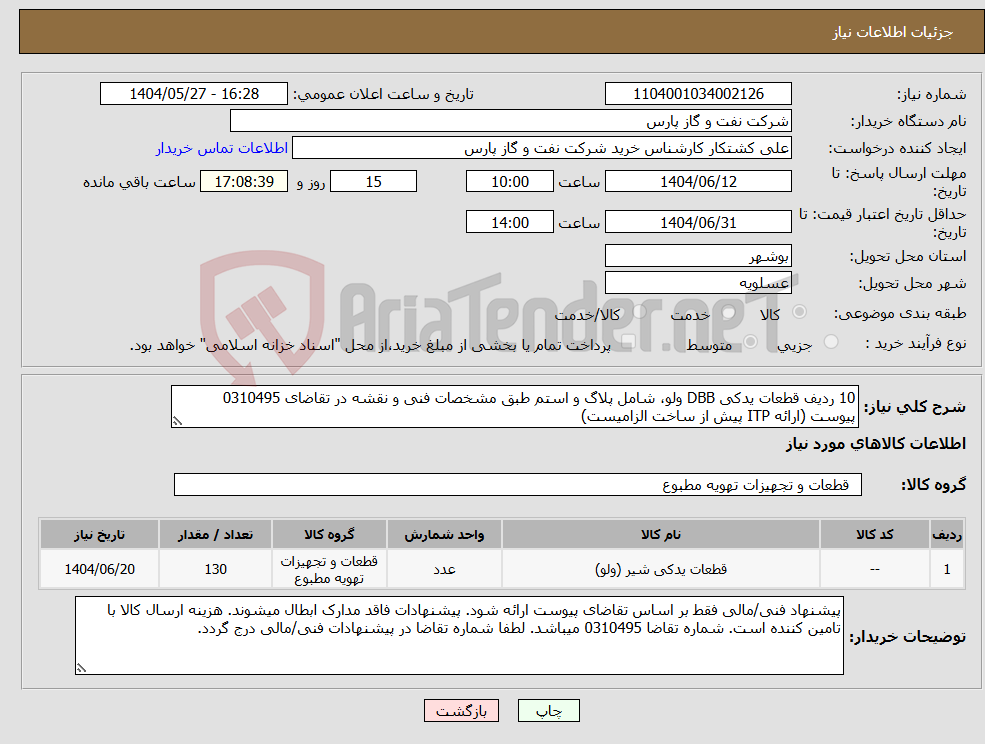985x744 pixels.
Task: Select the کالا radio button
Action: click(x=800, y=312)
